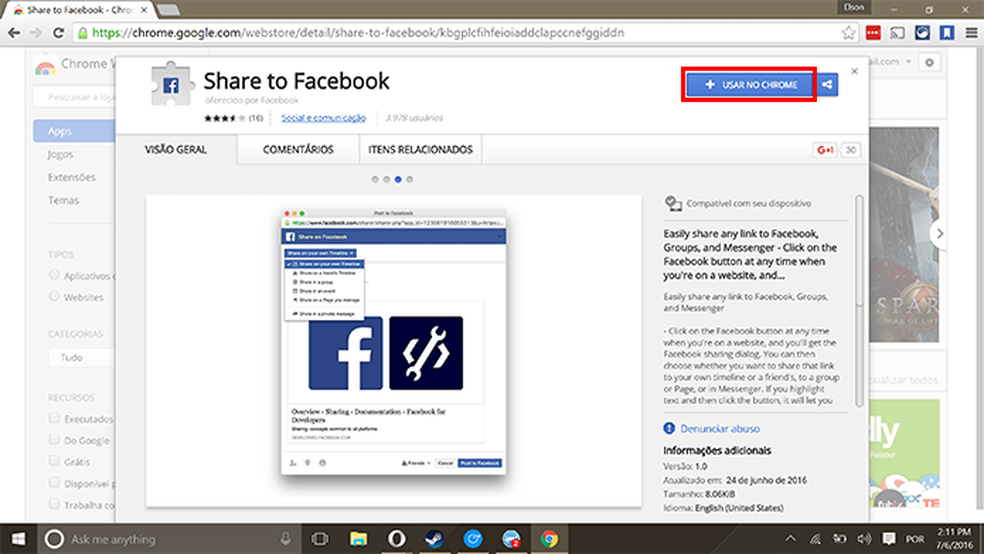Screen dimensions: 984x554
Task: Click the Chrome icon on the taskbar
Action: point(549,539)
